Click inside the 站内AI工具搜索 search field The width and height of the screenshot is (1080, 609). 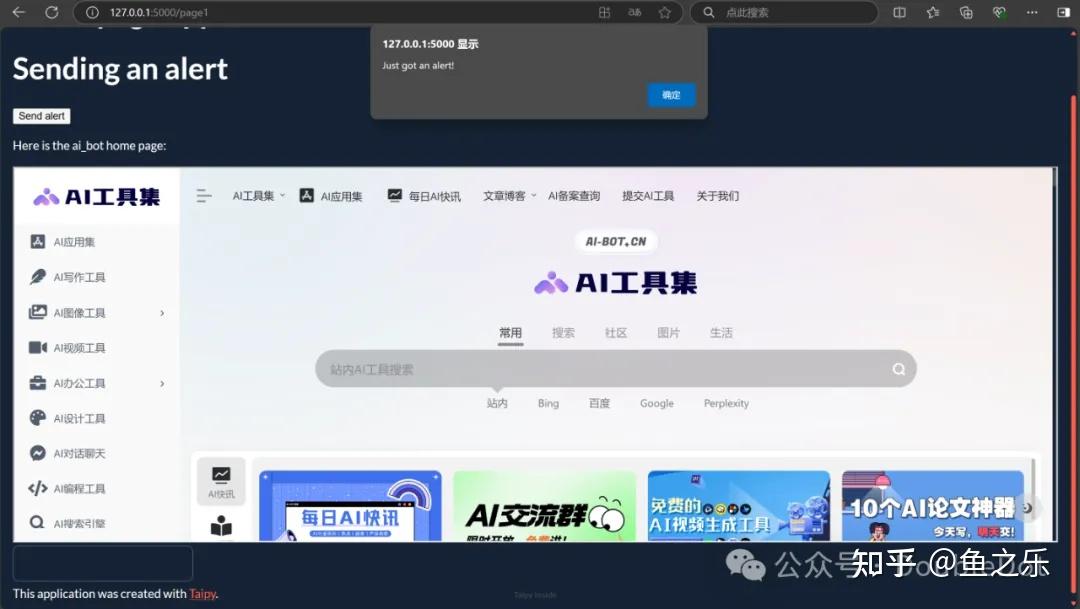[600, 368]
